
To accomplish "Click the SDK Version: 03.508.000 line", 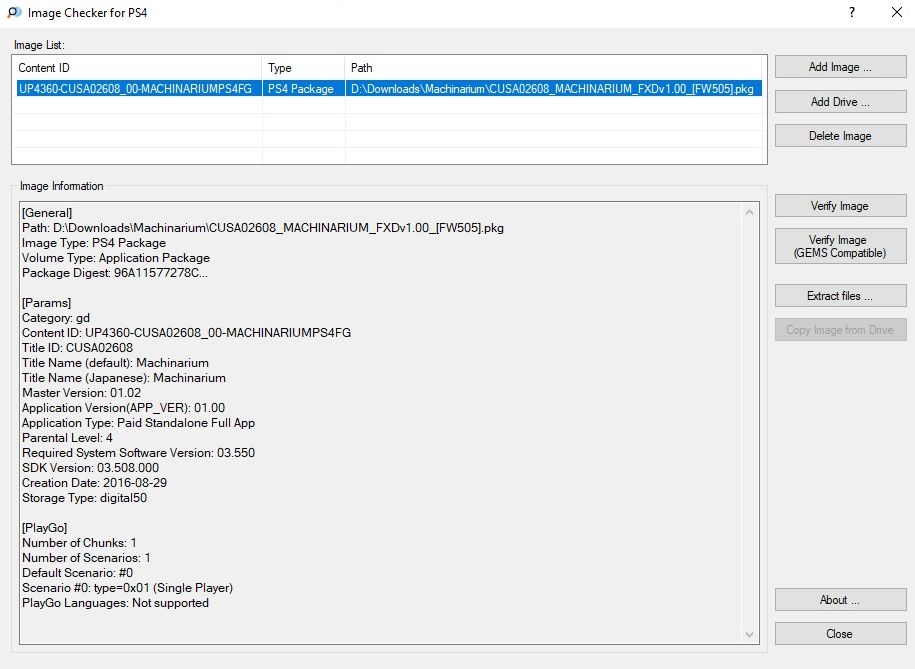I will [90, 468].
